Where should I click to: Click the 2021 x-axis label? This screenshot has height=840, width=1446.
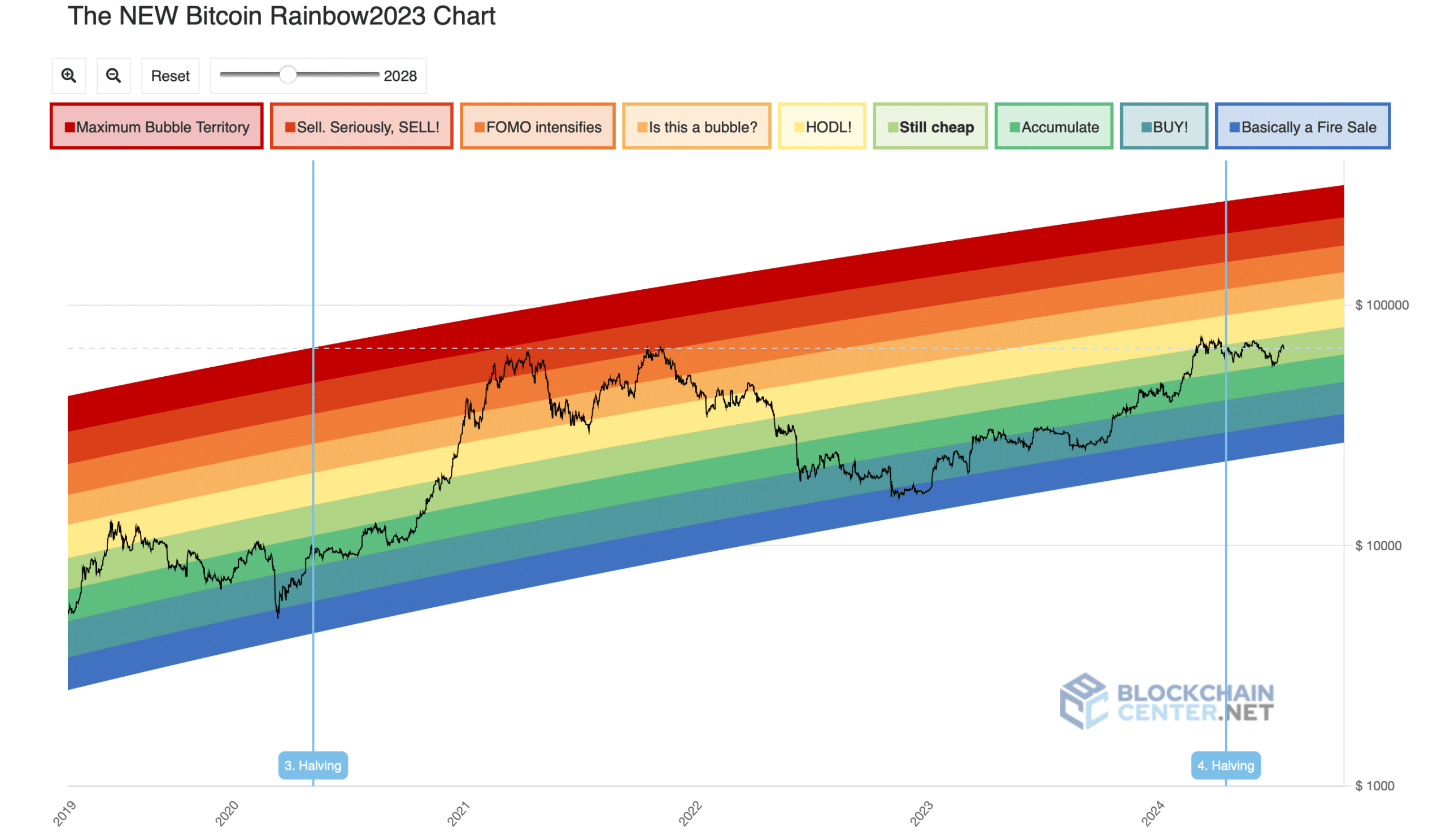point(459,813)
